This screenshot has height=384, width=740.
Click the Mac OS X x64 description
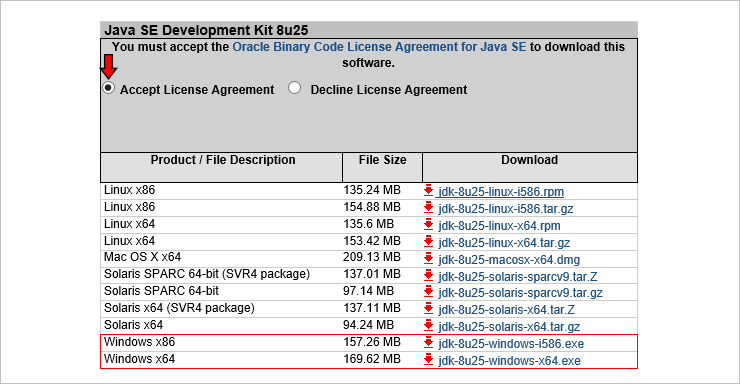(143, 257)
